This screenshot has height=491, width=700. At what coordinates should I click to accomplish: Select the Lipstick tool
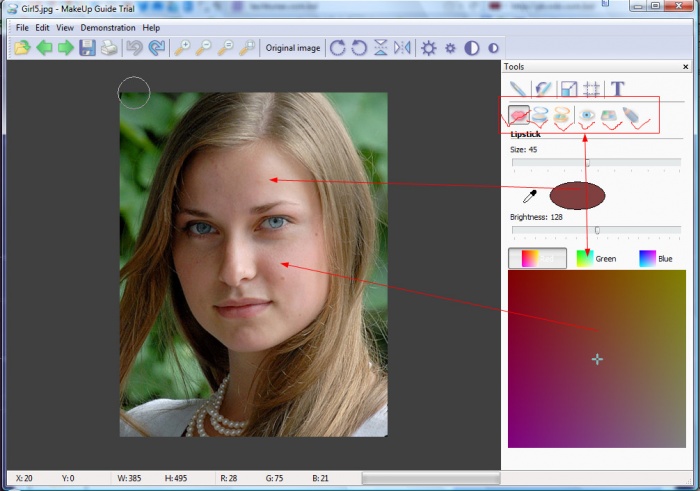point(519,116)
